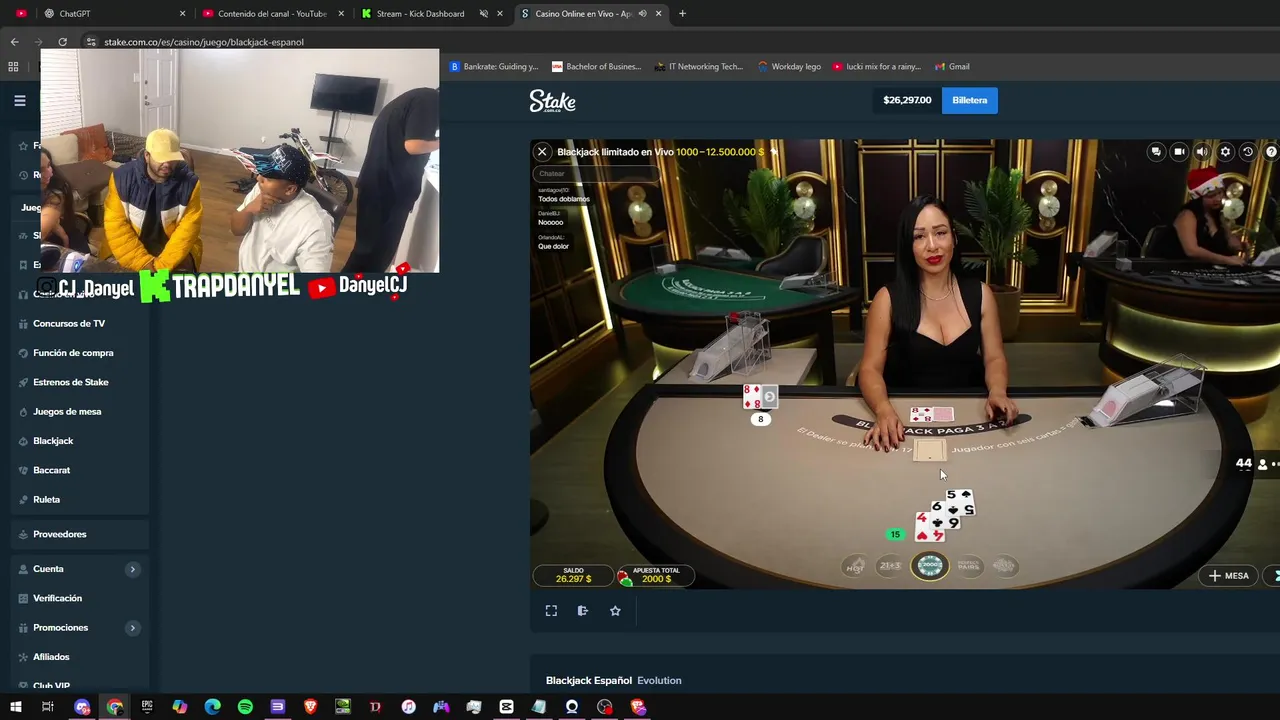
Task: Open the game history clock icon
Action: (x=1247, y=152)
